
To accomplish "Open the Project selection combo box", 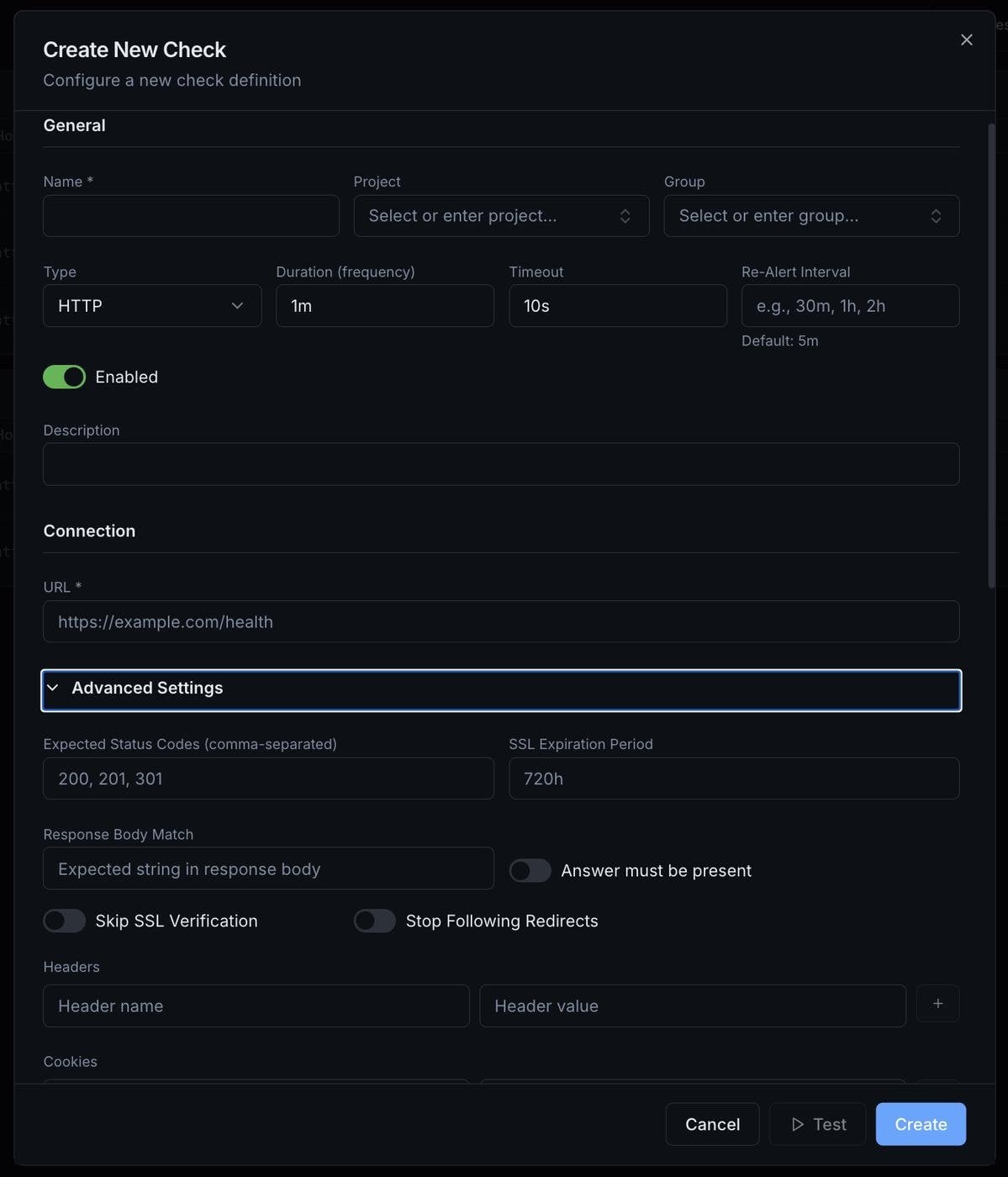I will pyautogui.click(x=501, y=216).
